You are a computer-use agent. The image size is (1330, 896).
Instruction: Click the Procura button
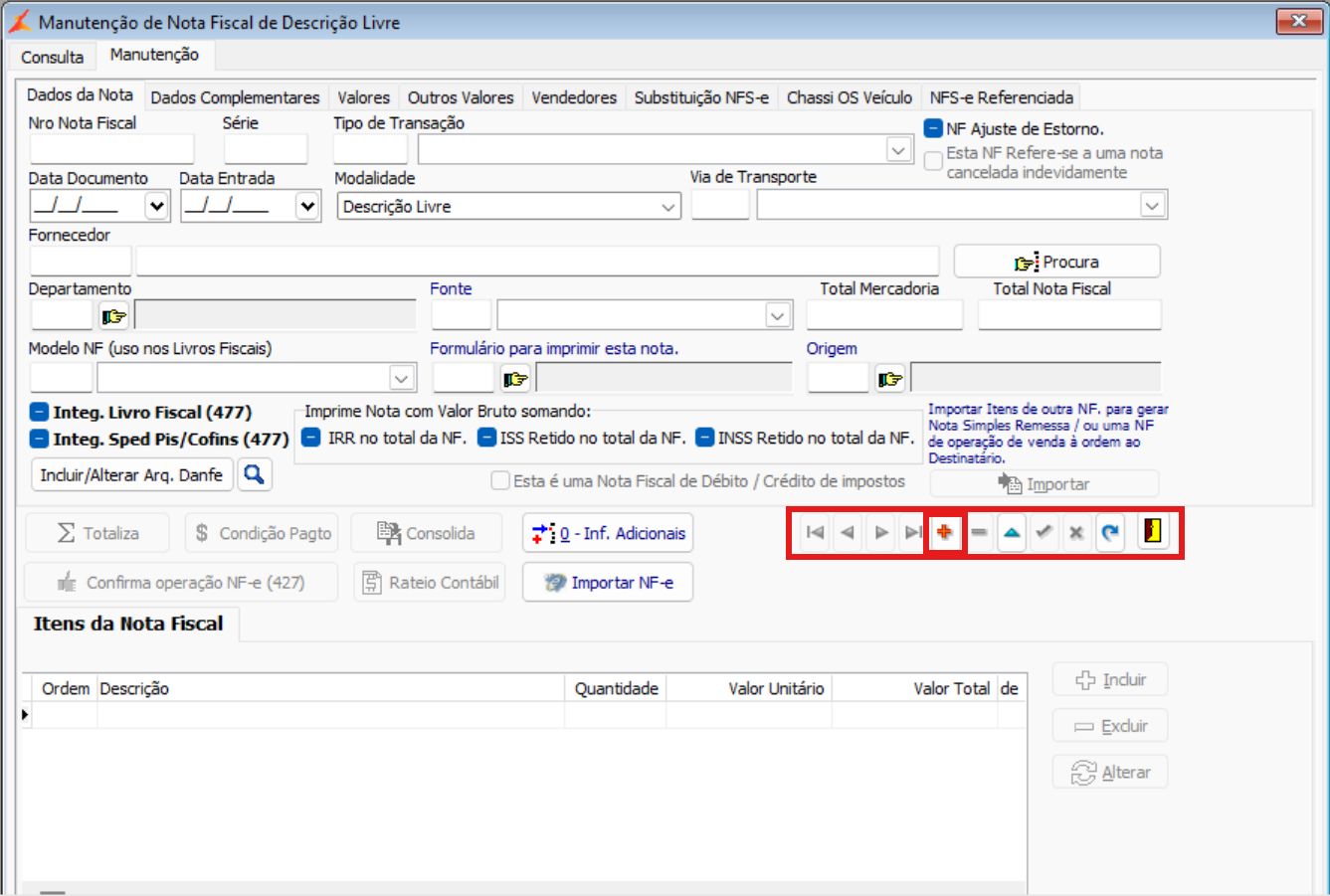1056,262
